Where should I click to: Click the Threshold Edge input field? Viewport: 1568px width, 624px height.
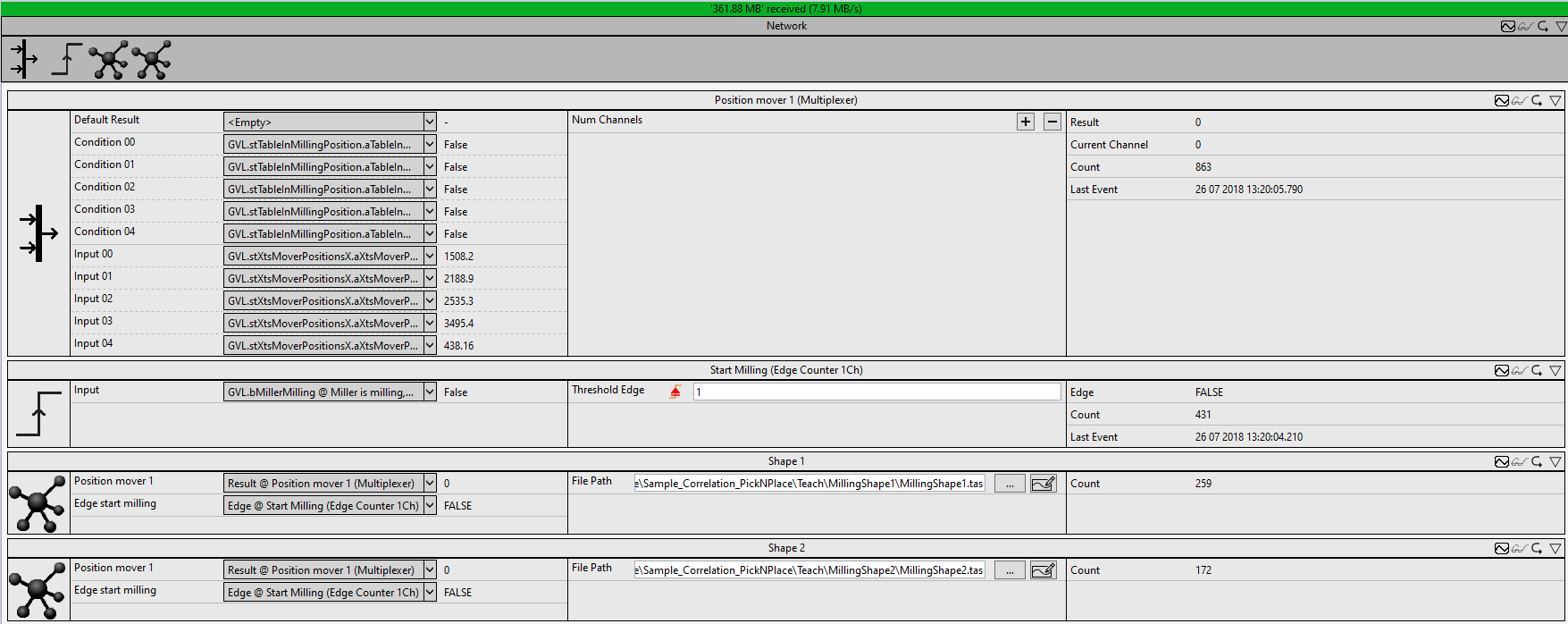pos(877,392)
